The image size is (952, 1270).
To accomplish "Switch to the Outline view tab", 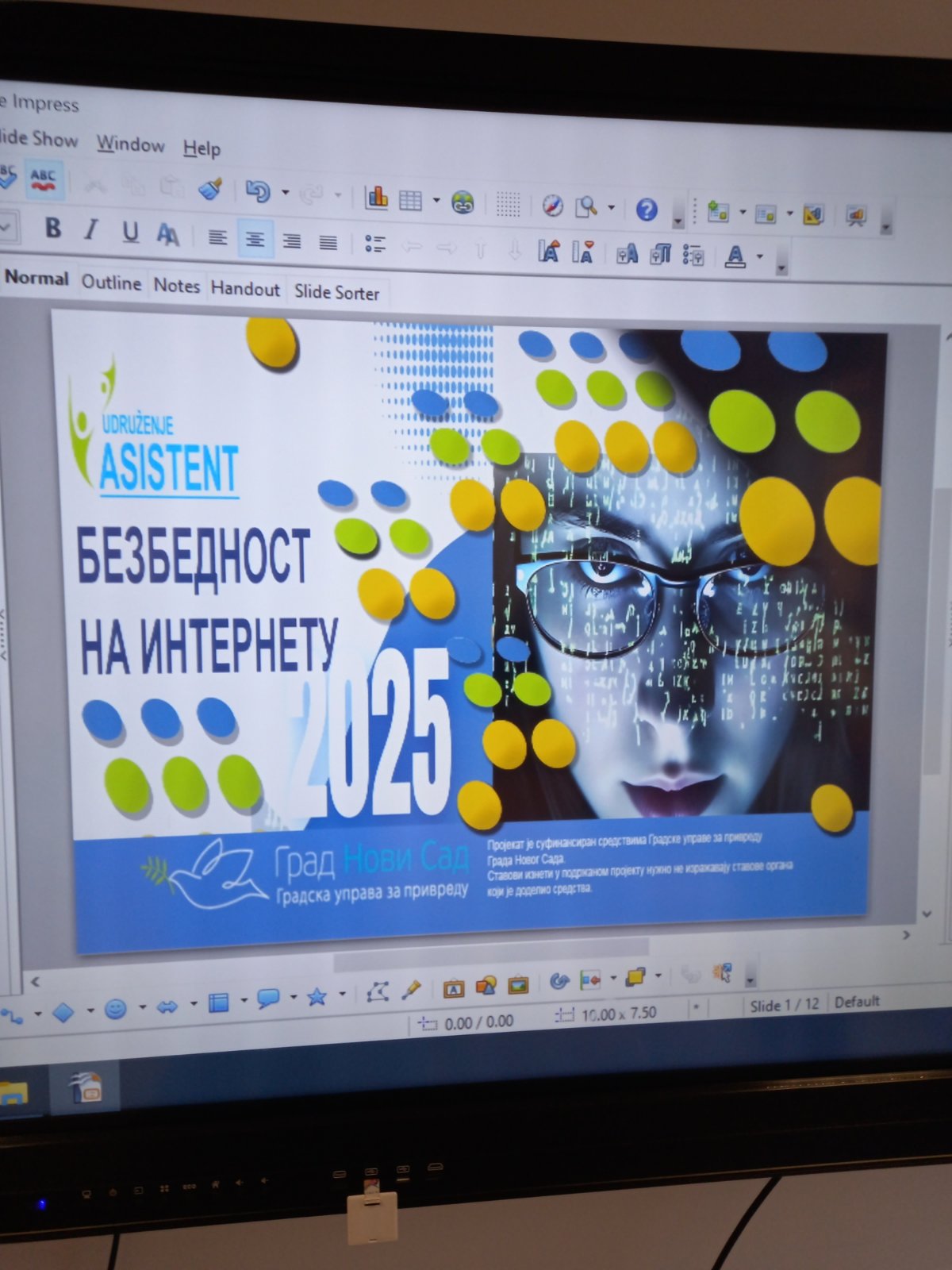I will [111, 283].
